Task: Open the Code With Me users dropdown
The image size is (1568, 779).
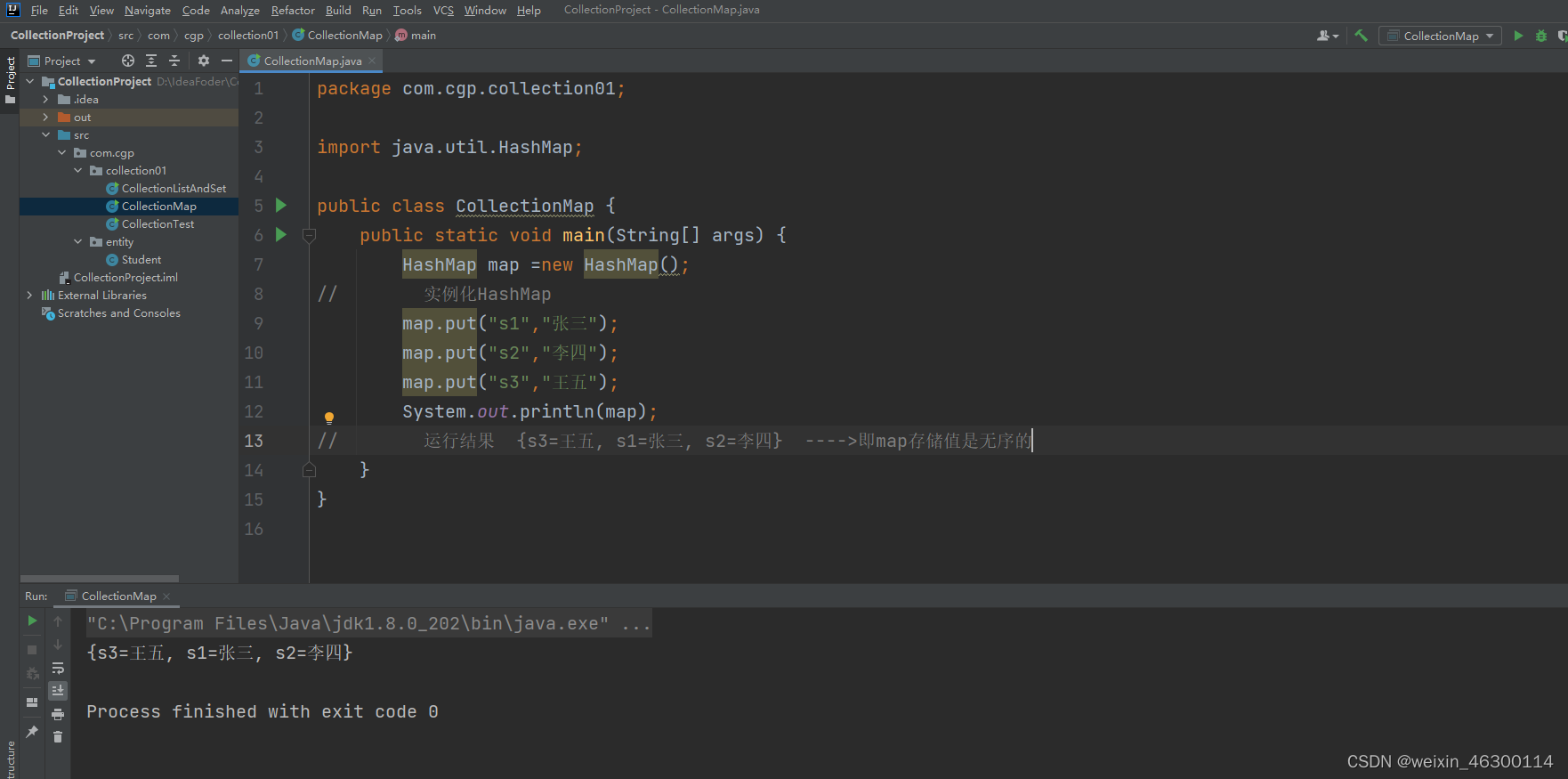Action: 1328,36
